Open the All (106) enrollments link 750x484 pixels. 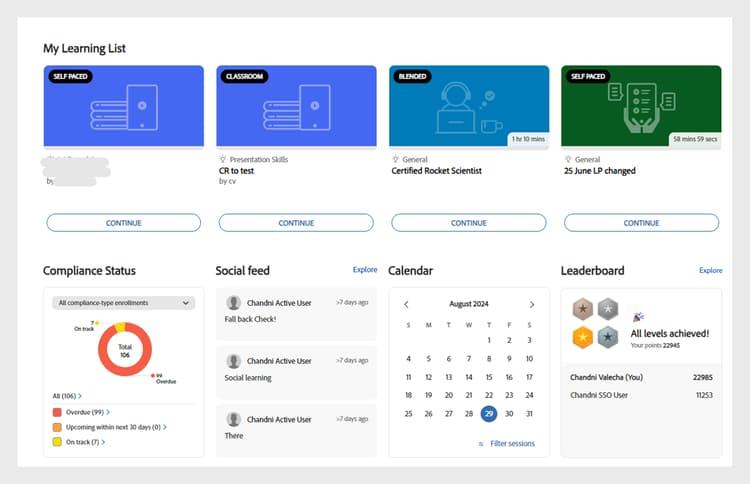67,396
